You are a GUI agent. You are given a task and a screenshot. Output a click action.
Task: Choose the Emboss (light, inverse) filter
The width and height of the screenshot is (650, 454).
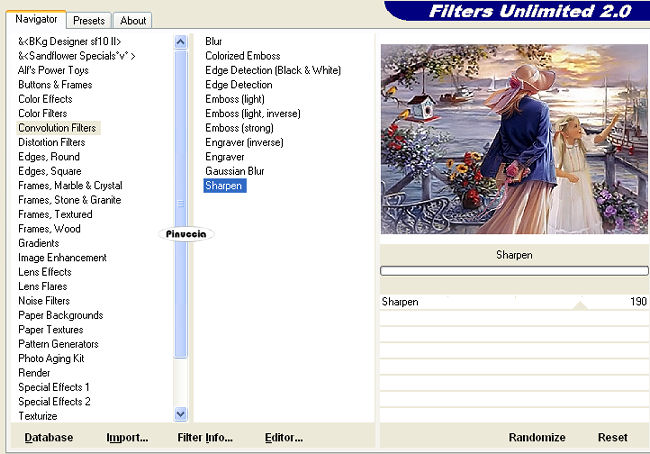pyautogui.click(x=253, y=114)
